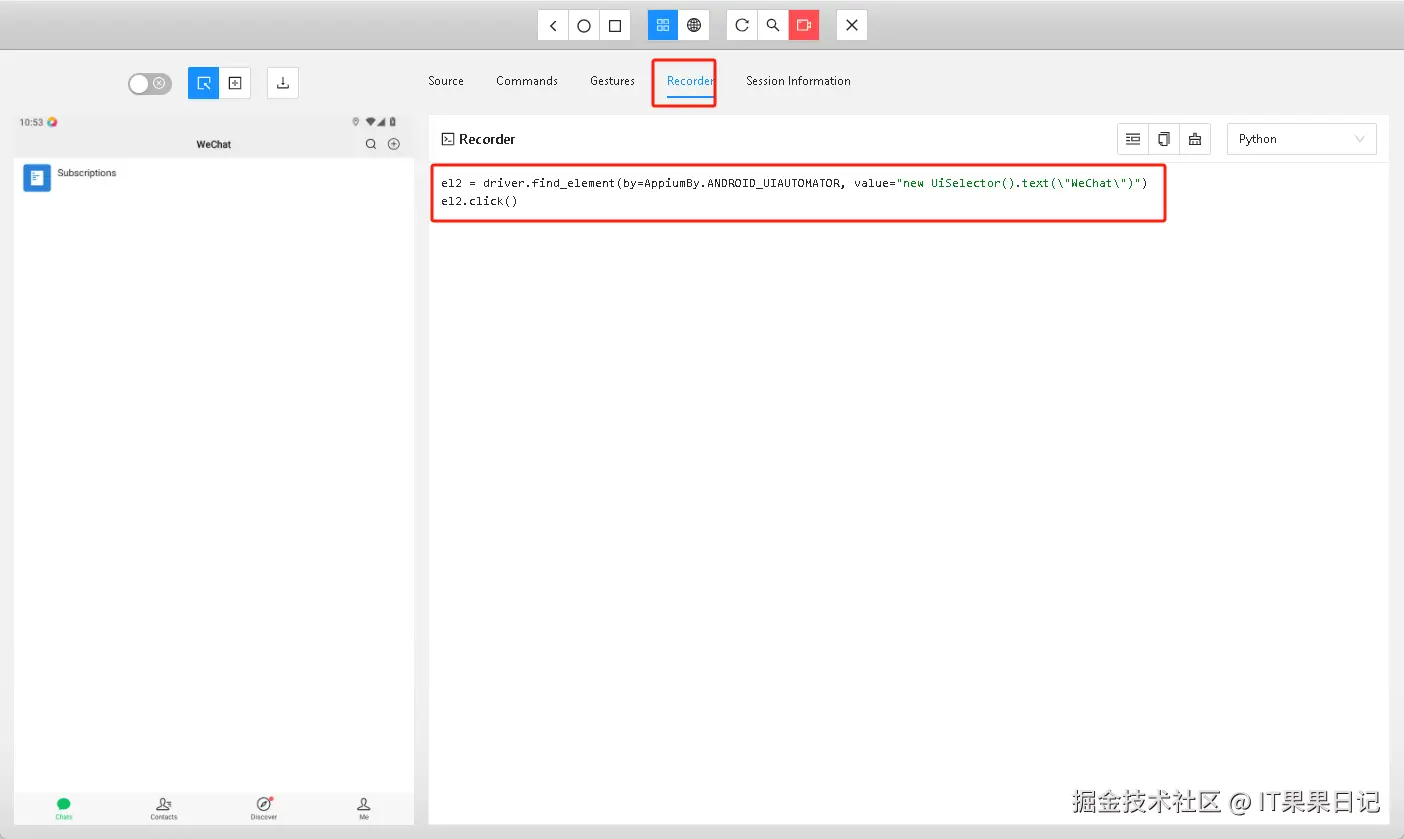Switch to the Gestures tab
This screenshot has height=839, width=1404.
[x=612, y=81]
